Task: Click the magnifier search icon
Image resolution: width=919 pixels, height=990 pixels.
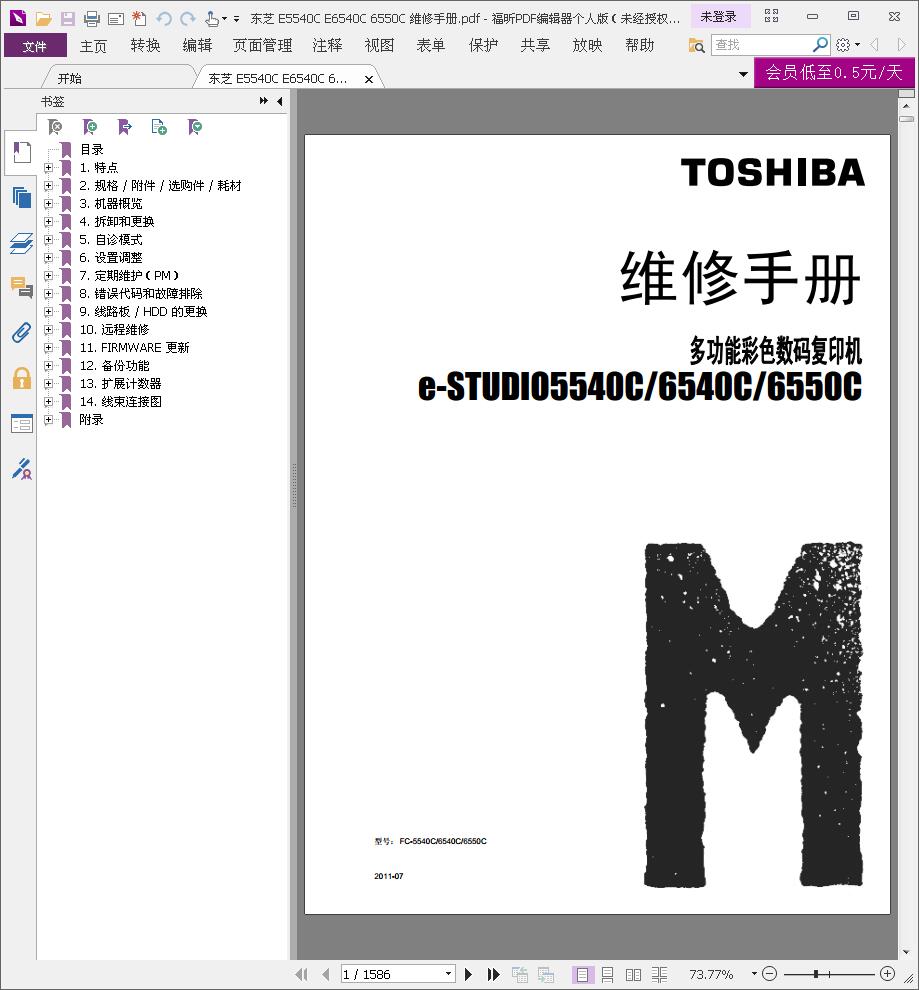Action: tap(820, 45)
